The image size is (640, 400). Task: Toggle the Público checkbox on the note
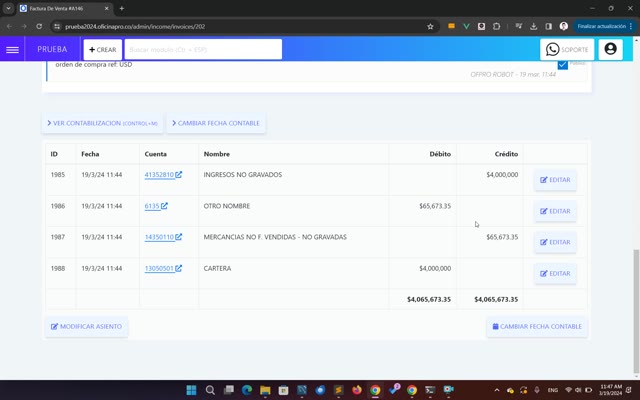562,64
